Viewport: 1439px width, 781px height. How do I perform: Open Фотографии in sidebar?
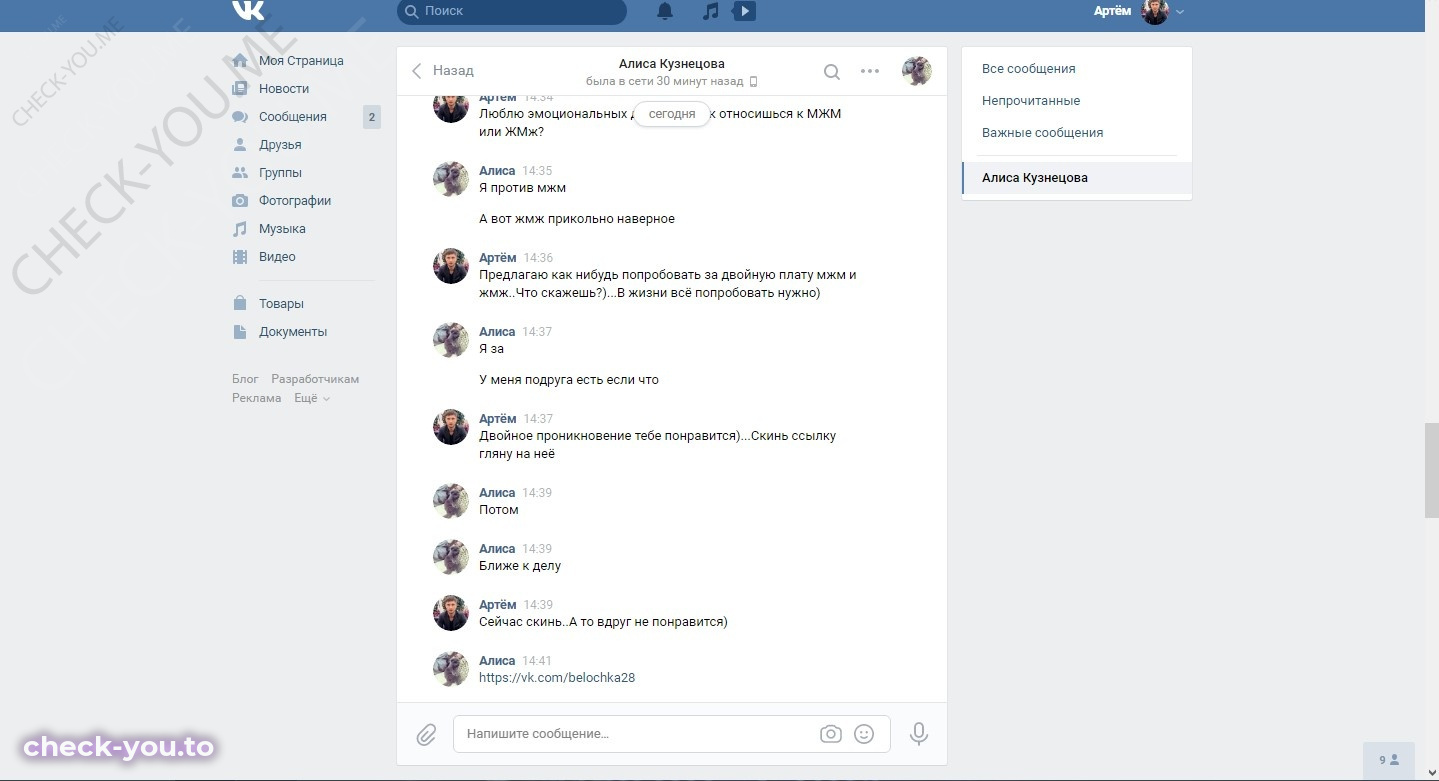[295, 201]
